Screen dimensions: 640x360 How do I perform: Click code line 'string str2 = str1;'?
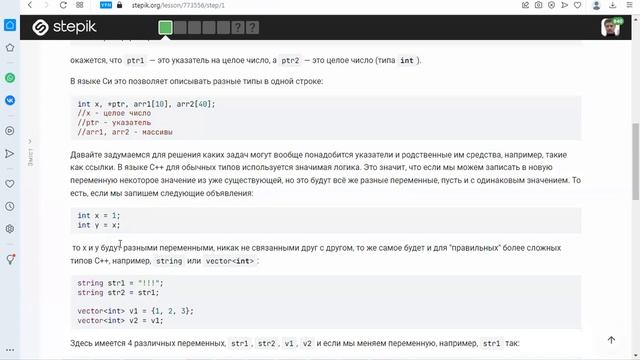click(x=118, y=293)
